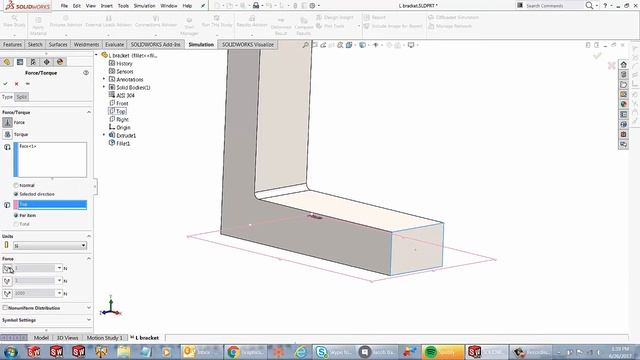Open the DisplayManager tab icon
This screenshot has width=640, height=360.
click(x=60, y=62)
